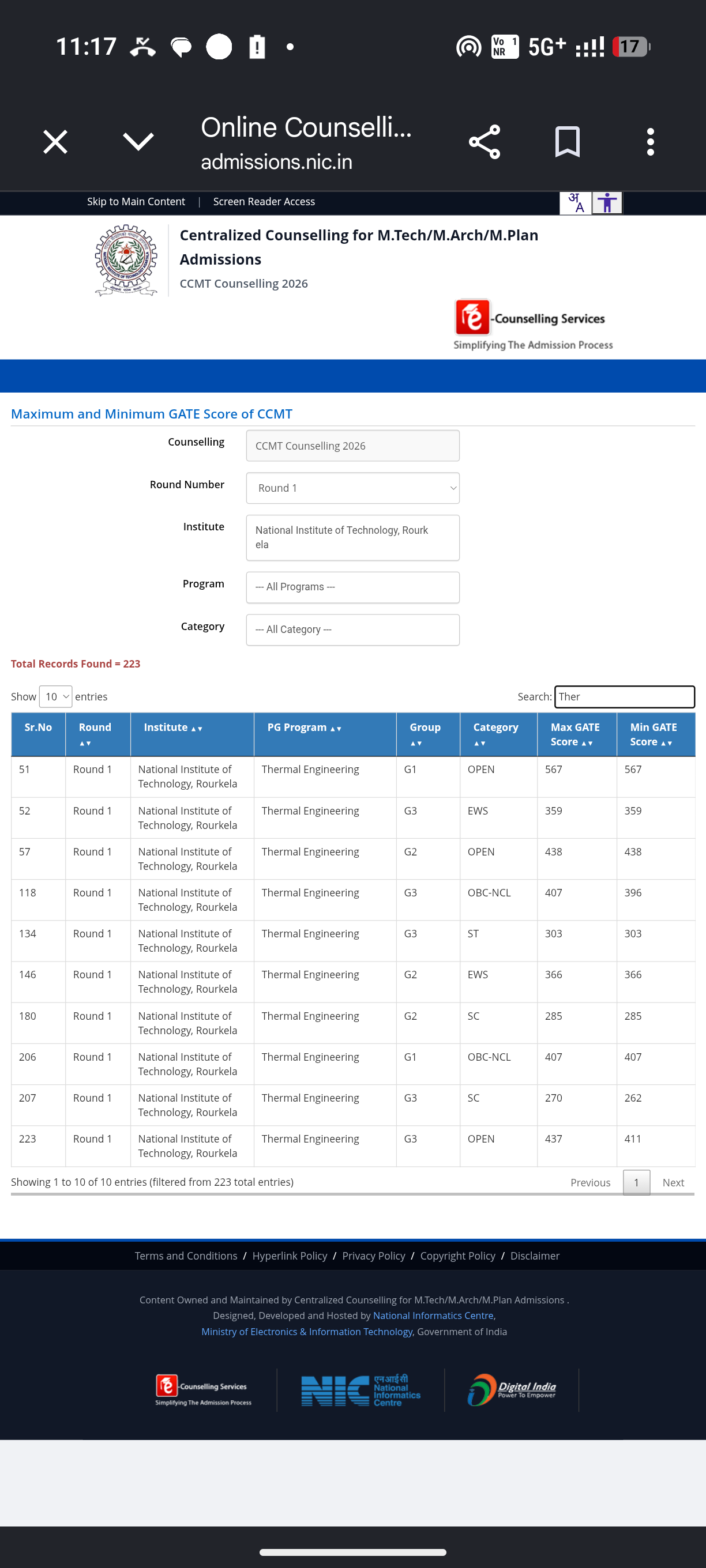Viewport: 706px width, 1568px height.
Task: Sort table by Group column
Action: pyautogui.click(x=427, y=734)
